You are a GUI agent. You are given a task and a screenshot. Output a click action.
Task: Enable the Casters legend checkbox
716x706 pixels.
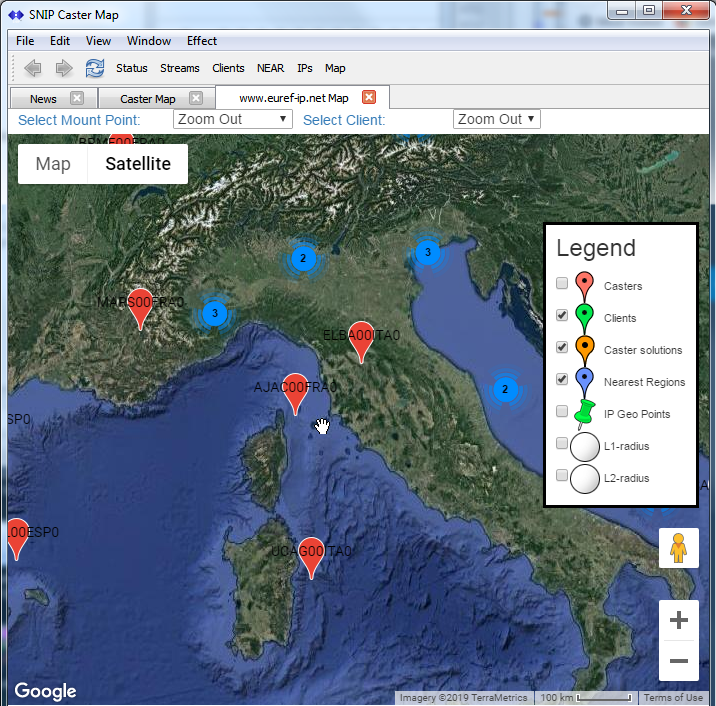(562, 283)
